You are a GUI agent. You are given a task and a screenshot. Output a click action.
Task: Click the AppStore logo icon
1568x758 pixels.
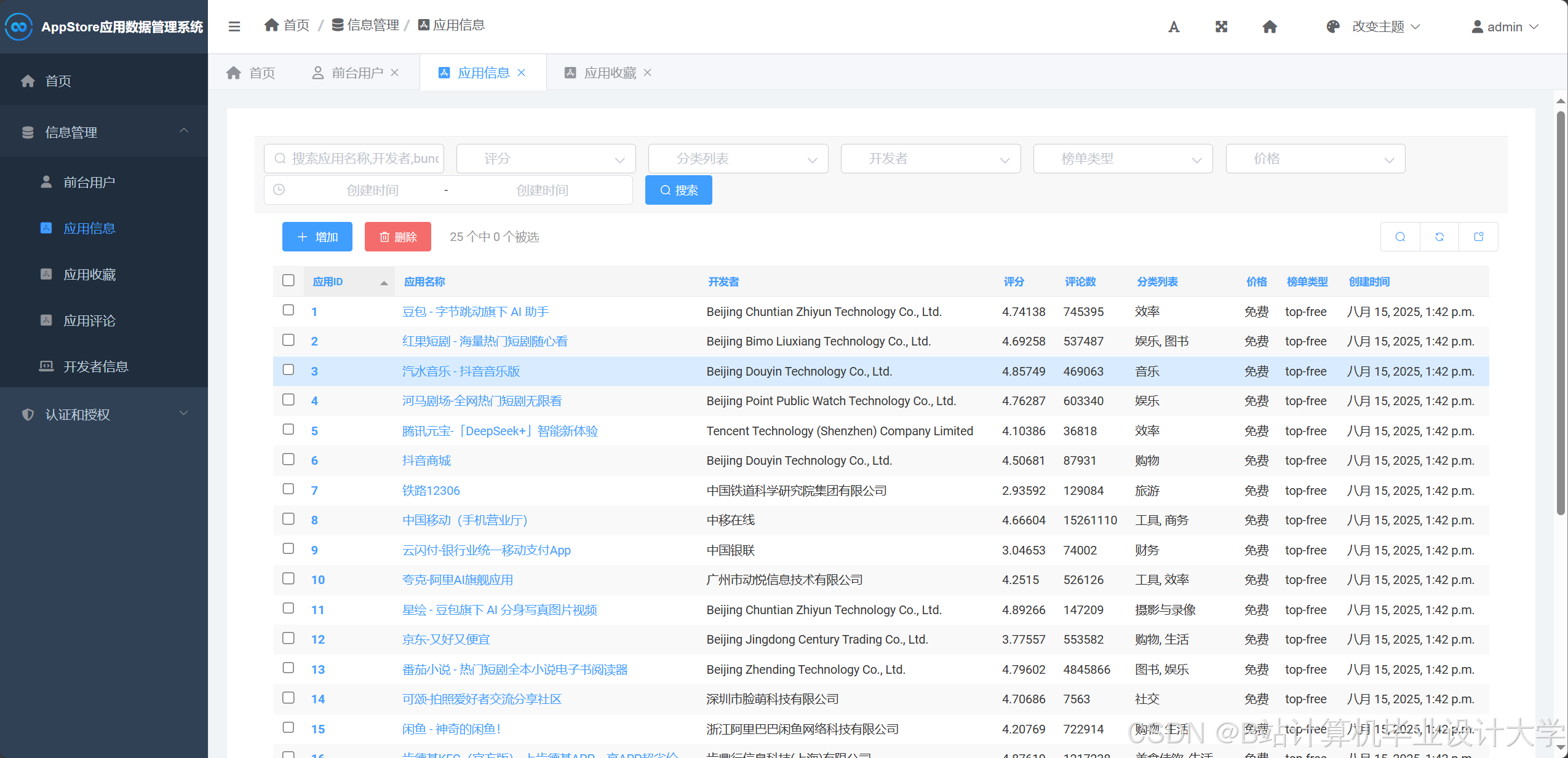[18, 26]
